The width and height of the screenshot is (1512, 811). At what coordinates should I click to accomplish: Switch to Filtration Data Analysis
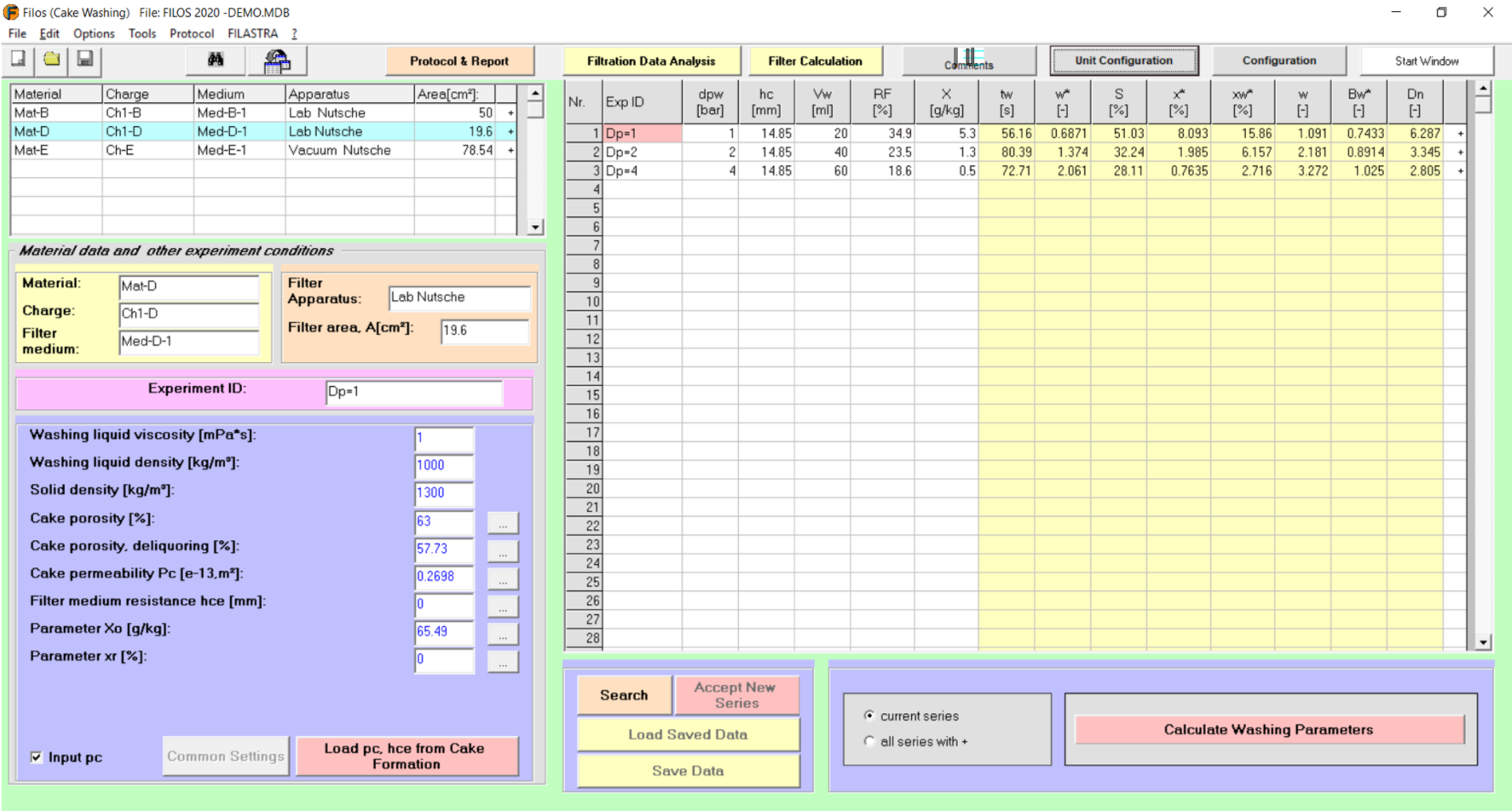pyautogui.click(x=651, y=60)
